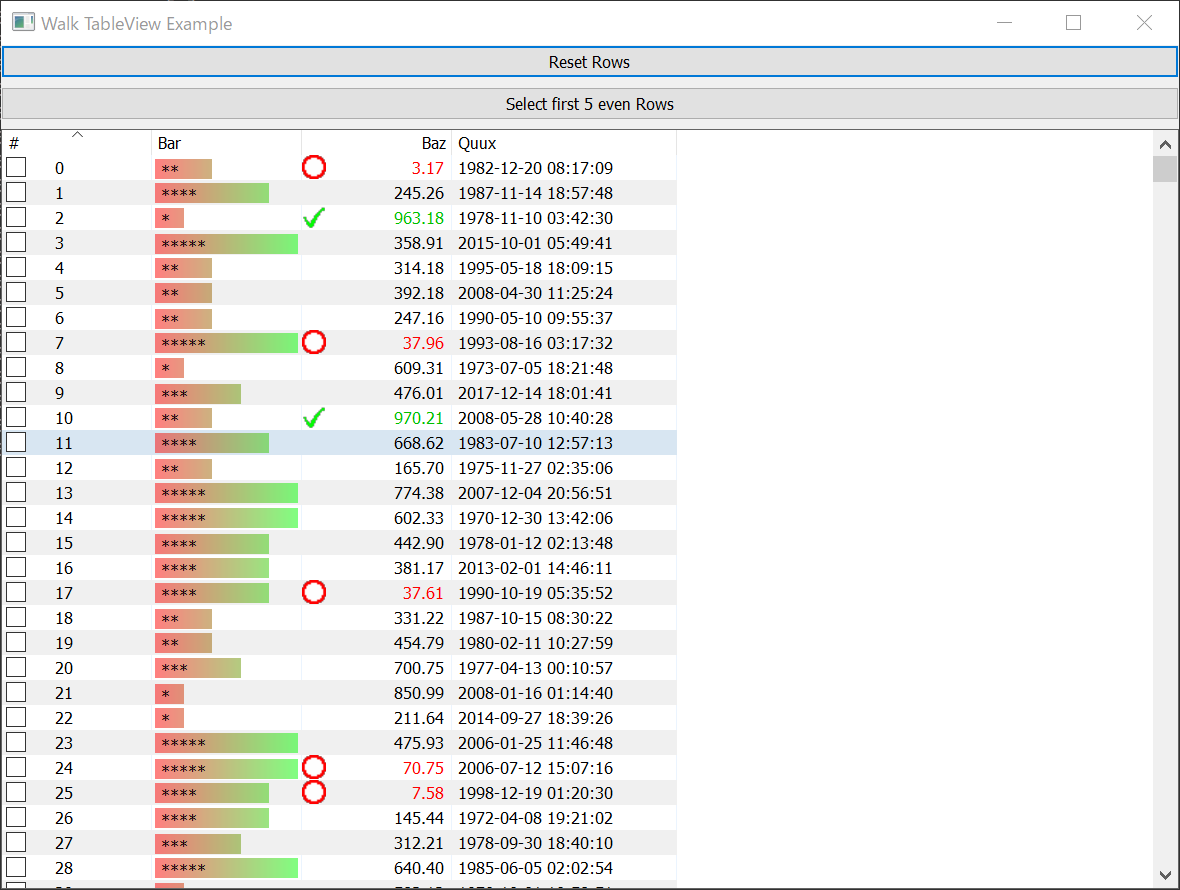Click the Bar column header
This screenshot has width=1180, height=890.
click(227, 143)
